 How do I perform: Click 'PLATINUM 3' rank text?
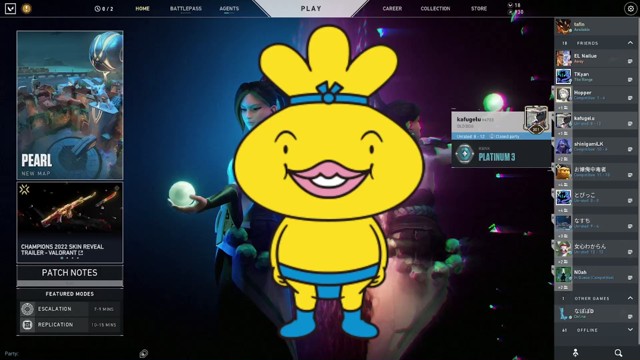click(497, 157)
